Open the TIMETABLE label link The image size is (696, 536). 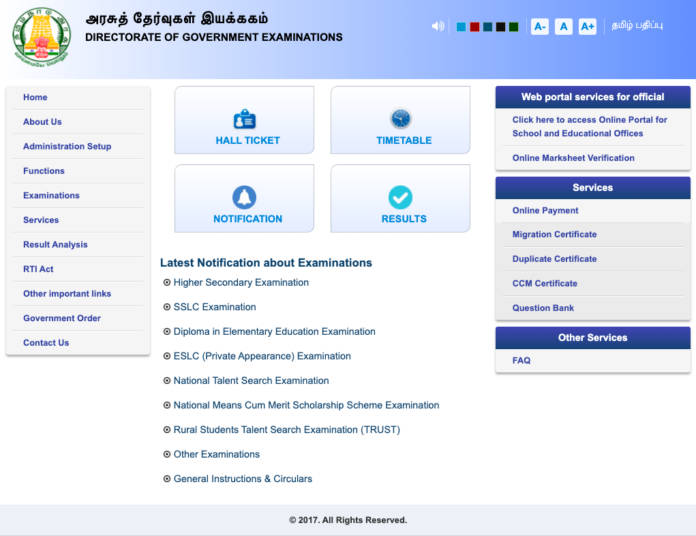point(403,140)
